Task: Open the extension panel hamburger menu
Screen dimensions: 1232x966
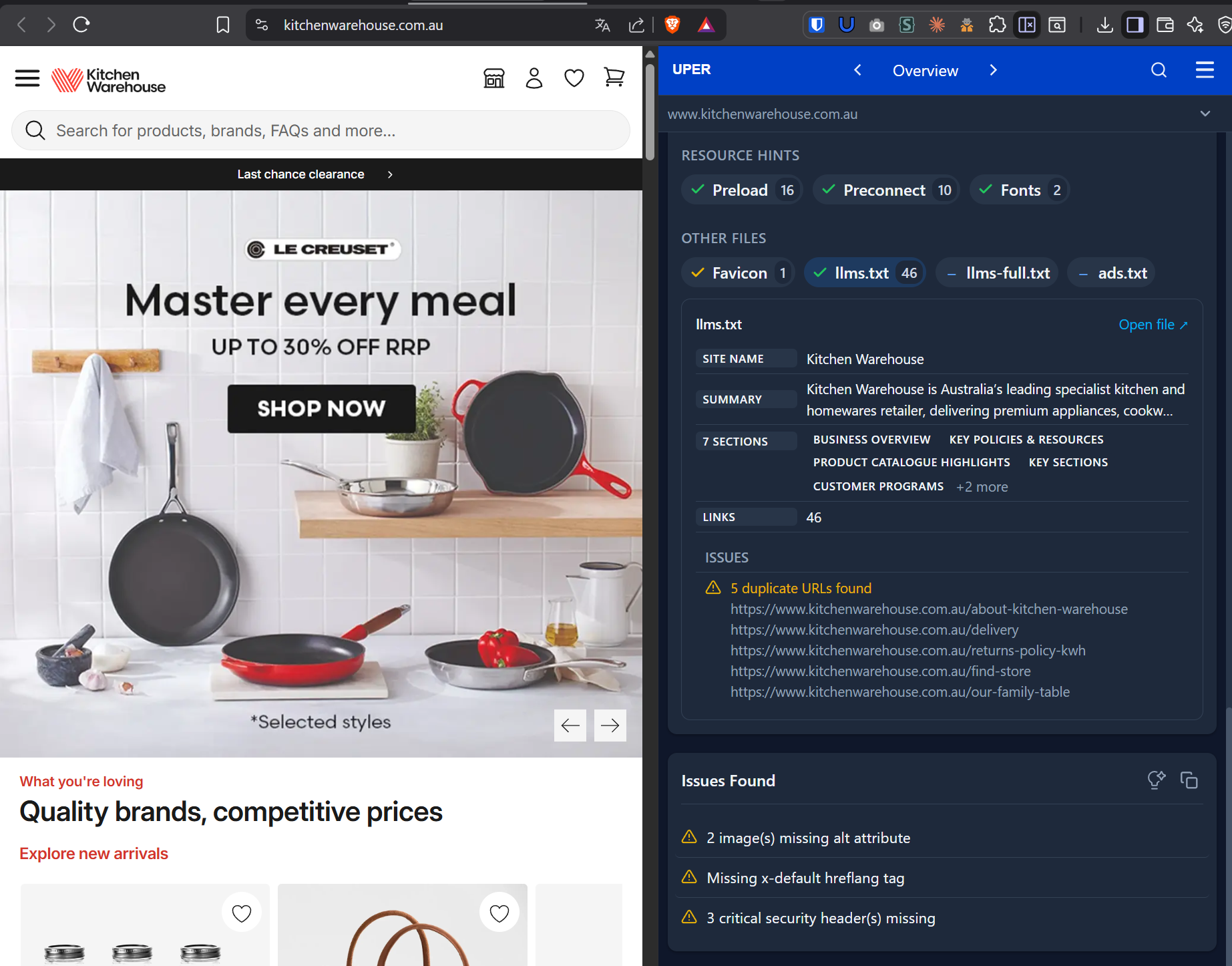Action: (1205, 70)
